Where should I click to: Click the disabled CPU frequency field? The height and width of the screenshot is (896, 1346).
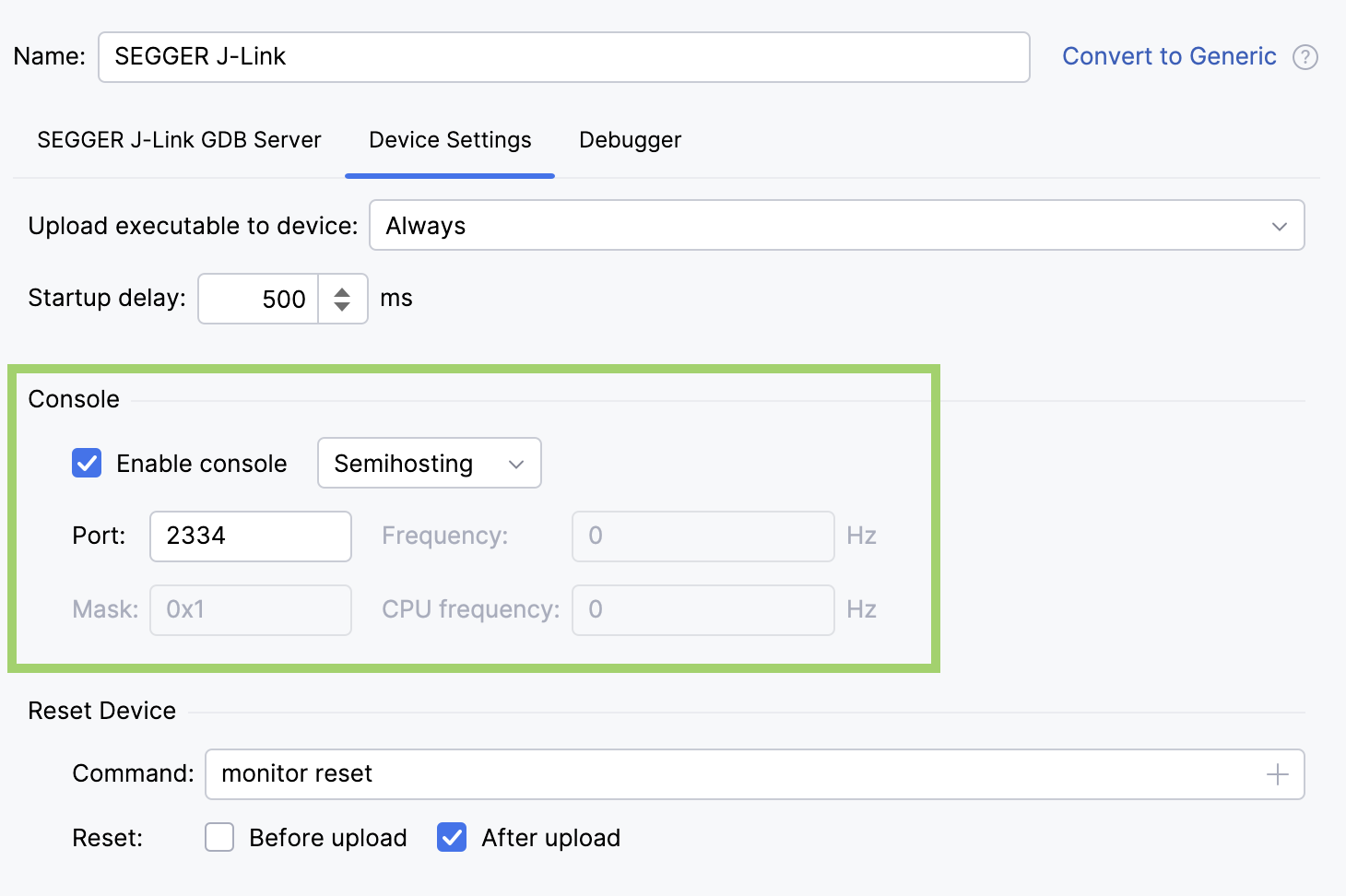(x=703, y=609)
